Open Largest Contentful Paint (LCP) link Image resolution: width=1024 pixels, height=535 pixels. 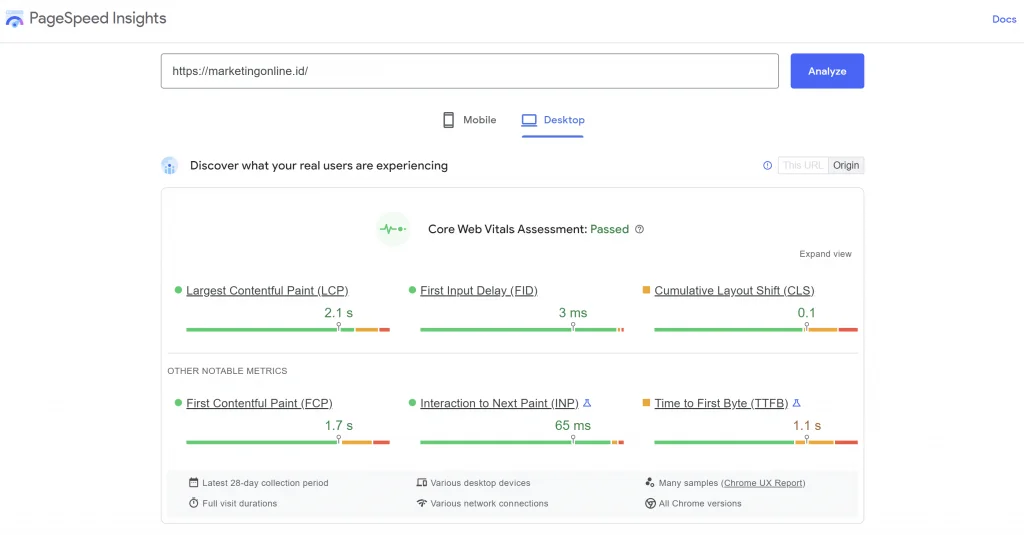pyautogui.click(x=267, y=291)
